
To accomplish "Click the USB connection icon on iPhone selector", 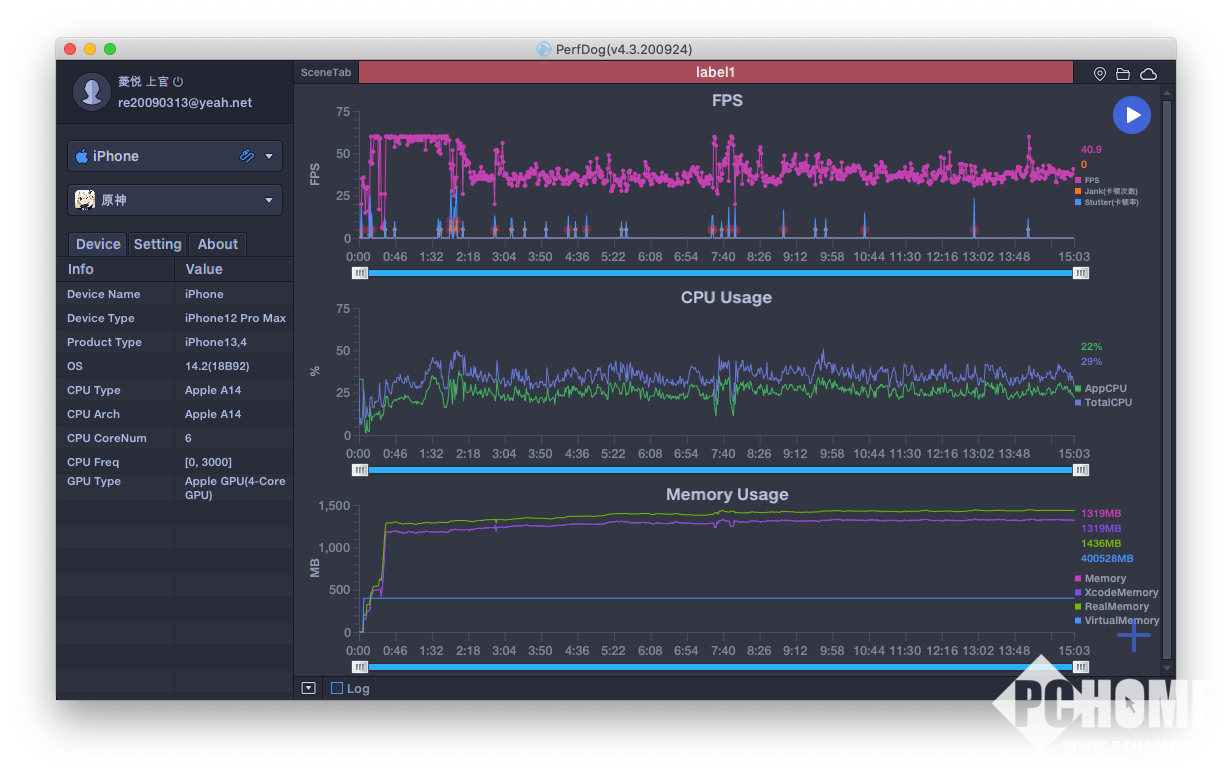I will pos(247,156).
